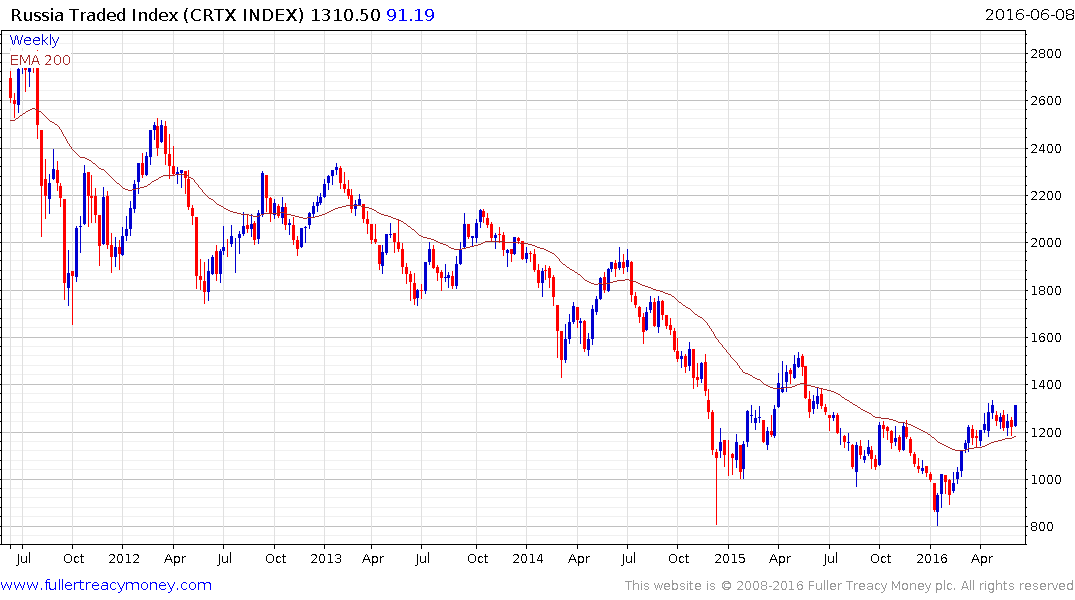1075x600 pixels.
Task: Click the 2800 price axis label
Action: pos(1046,53)
